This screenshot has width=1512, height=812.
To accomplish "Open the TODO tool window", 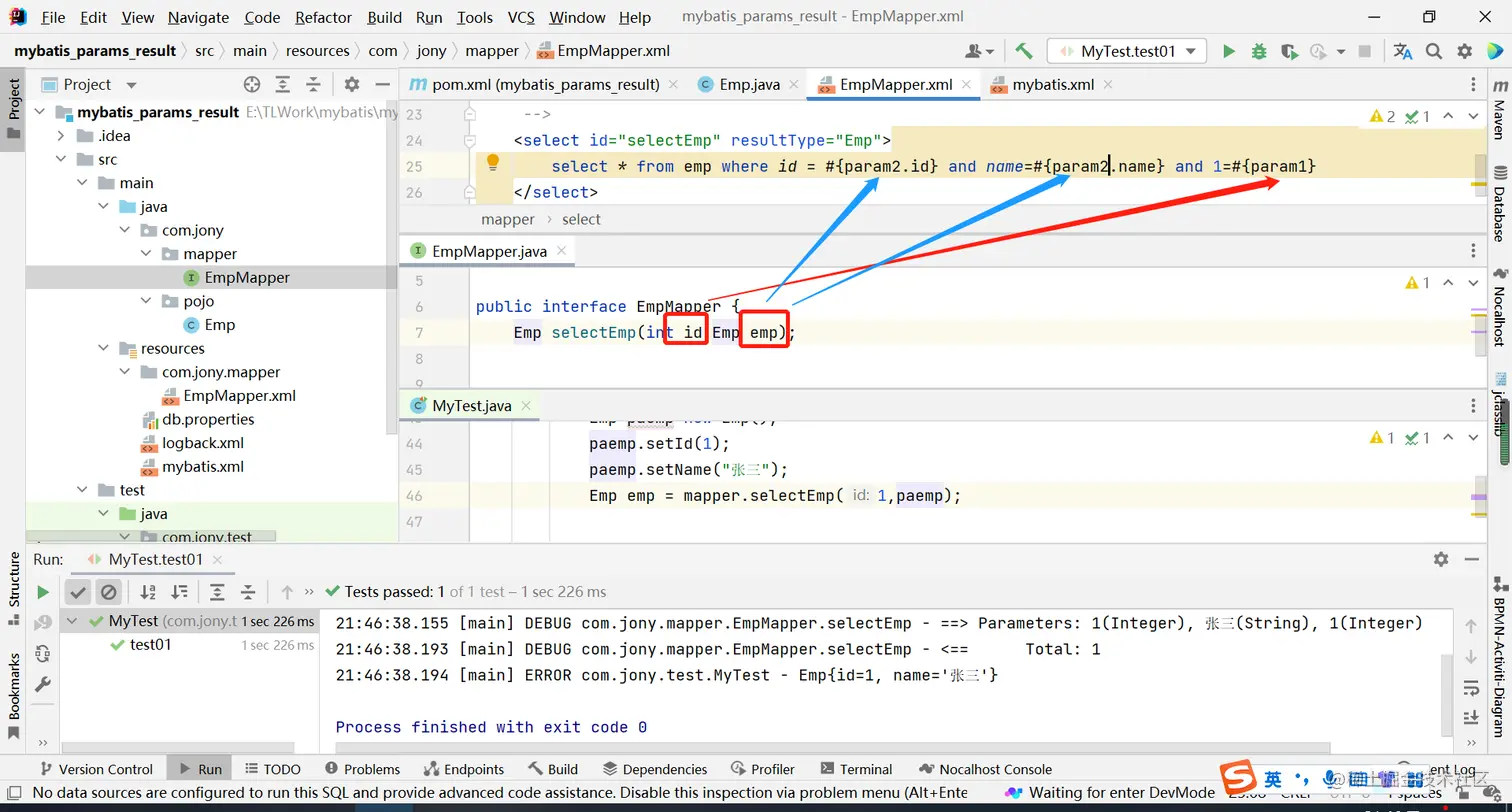I will tap(271, 769).
